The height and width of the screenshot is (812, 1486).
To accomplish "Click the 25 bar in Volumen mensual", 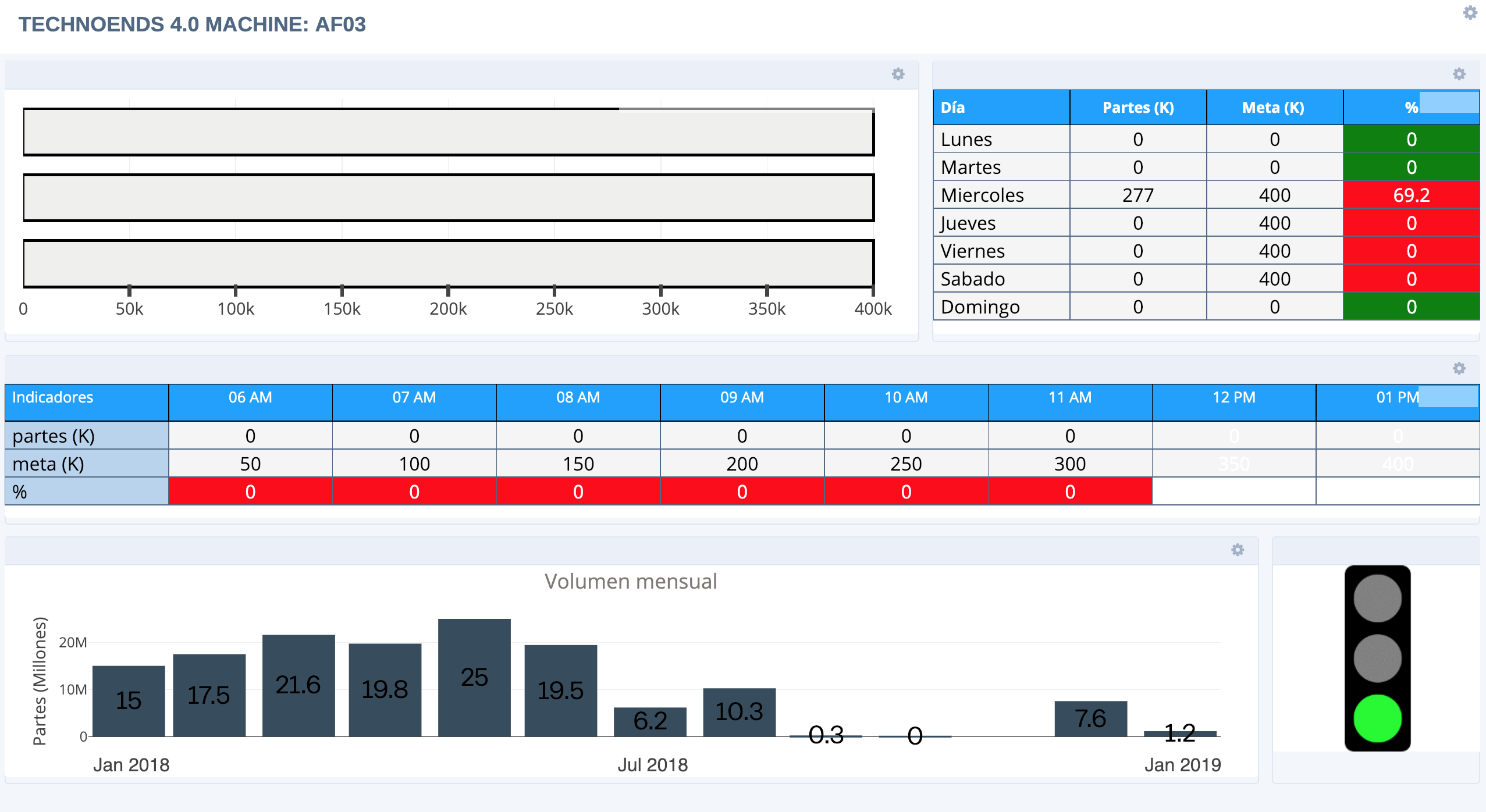I will (474, 678).
